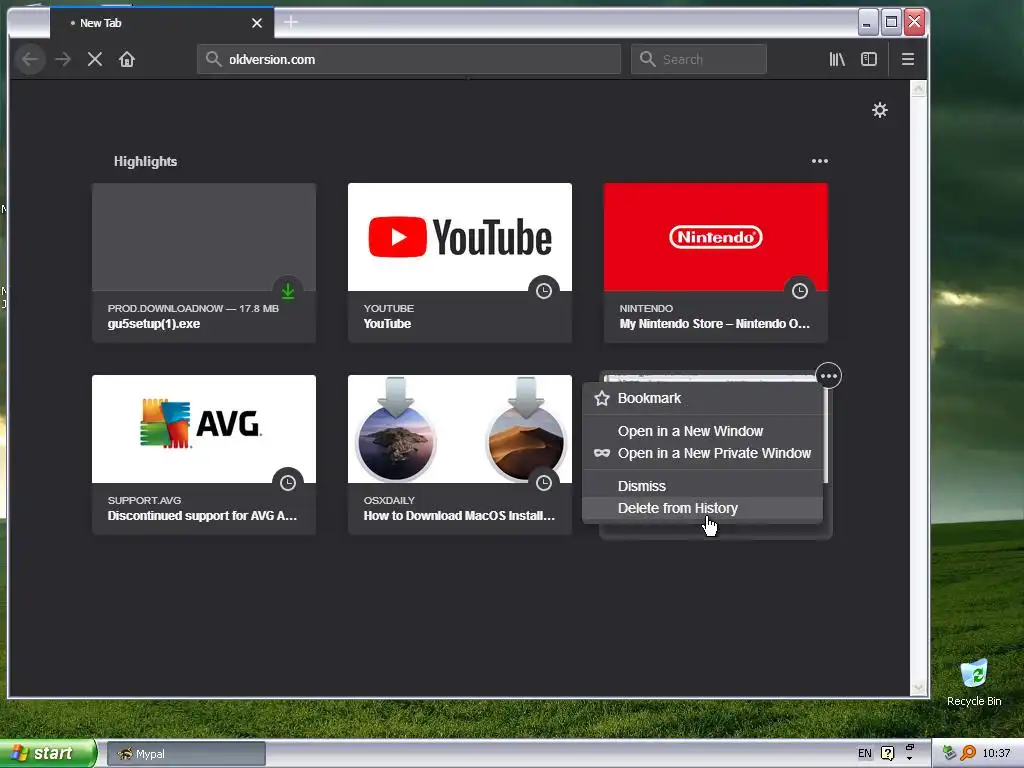Open the YouTube highlight thumbnail
The height and width of the screenshot is (768, 1024).
460,237
